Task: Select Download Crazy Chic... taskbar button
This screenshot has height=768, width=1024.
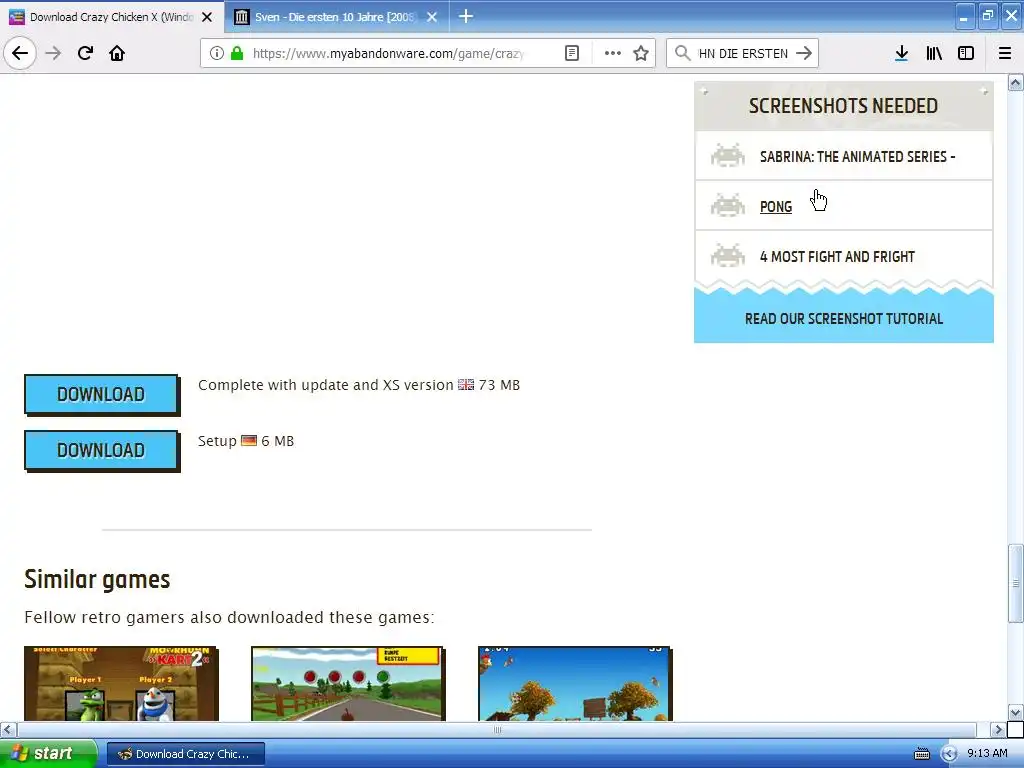Action: 185,754
